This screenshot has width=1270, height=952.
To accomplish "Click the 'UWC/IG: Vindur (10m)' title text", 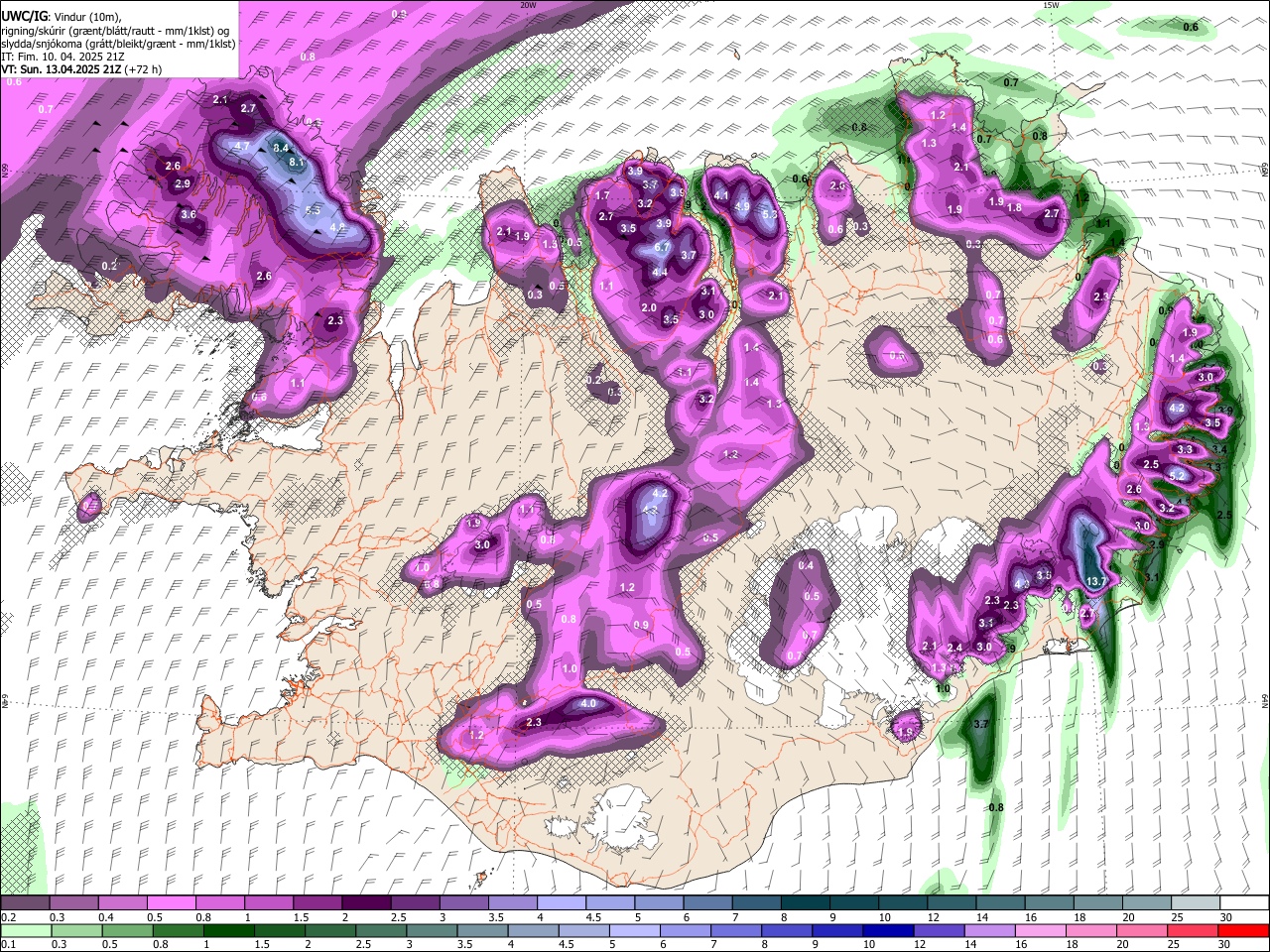I will [62, 16].
